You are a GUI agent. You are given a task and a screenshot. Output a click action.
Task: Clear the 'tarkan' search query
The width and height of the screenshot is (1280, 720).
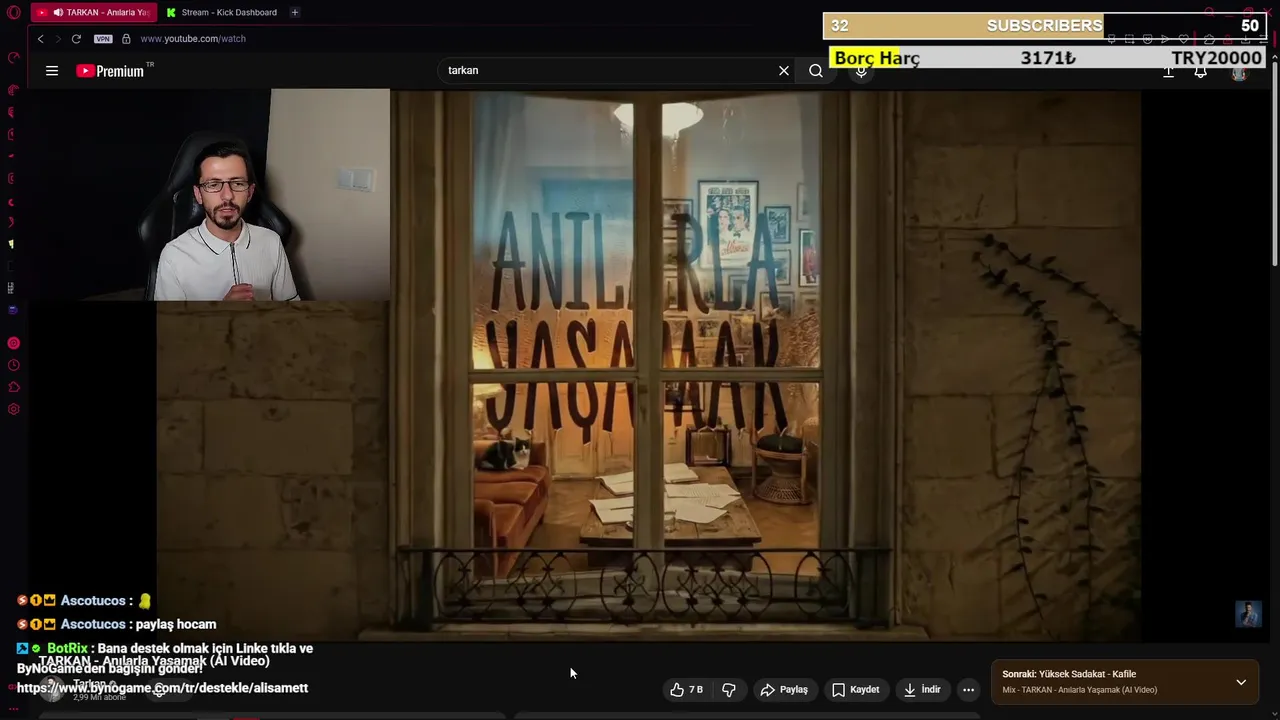click(x=784, y=70)
